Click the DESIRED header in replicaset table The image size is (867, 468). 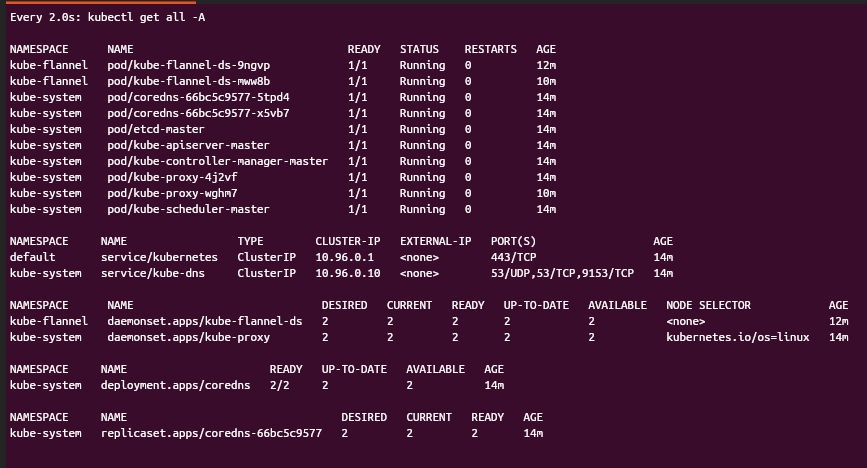(x=364, y=418)
